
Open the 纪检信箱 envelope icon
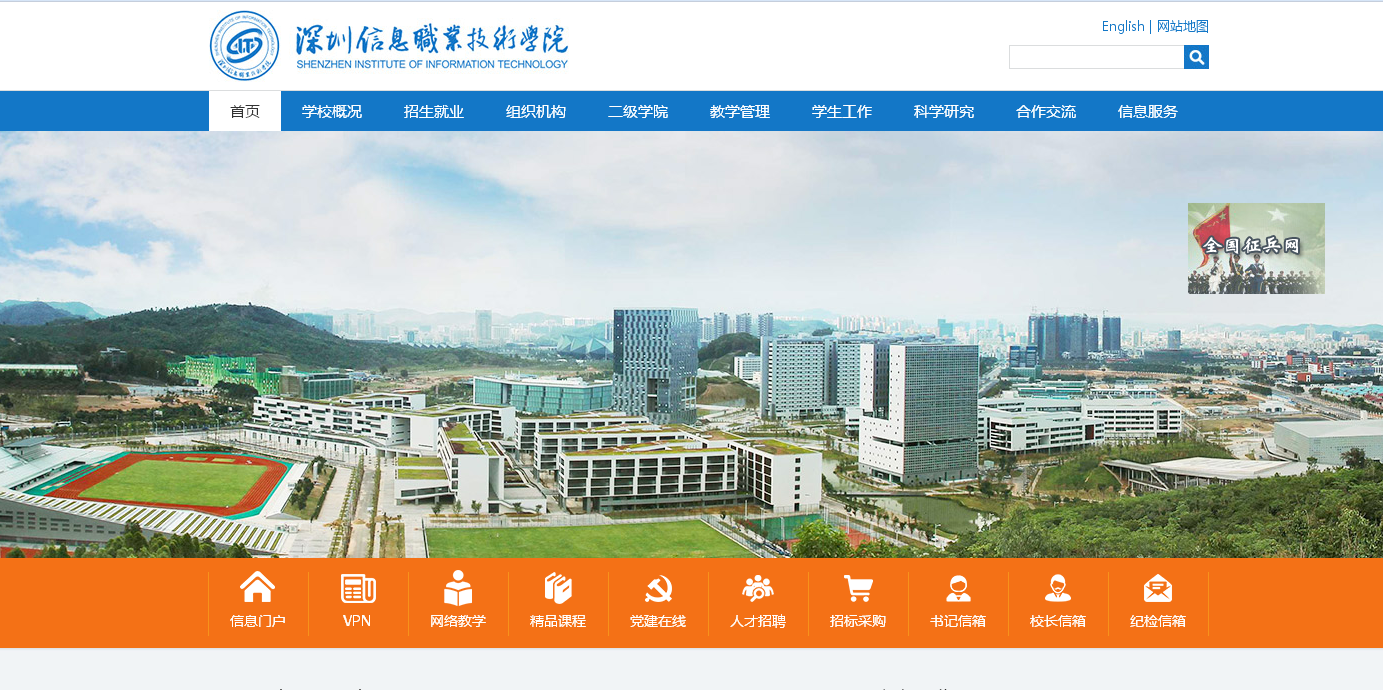pyautogui.click(x=1158, y=588)
